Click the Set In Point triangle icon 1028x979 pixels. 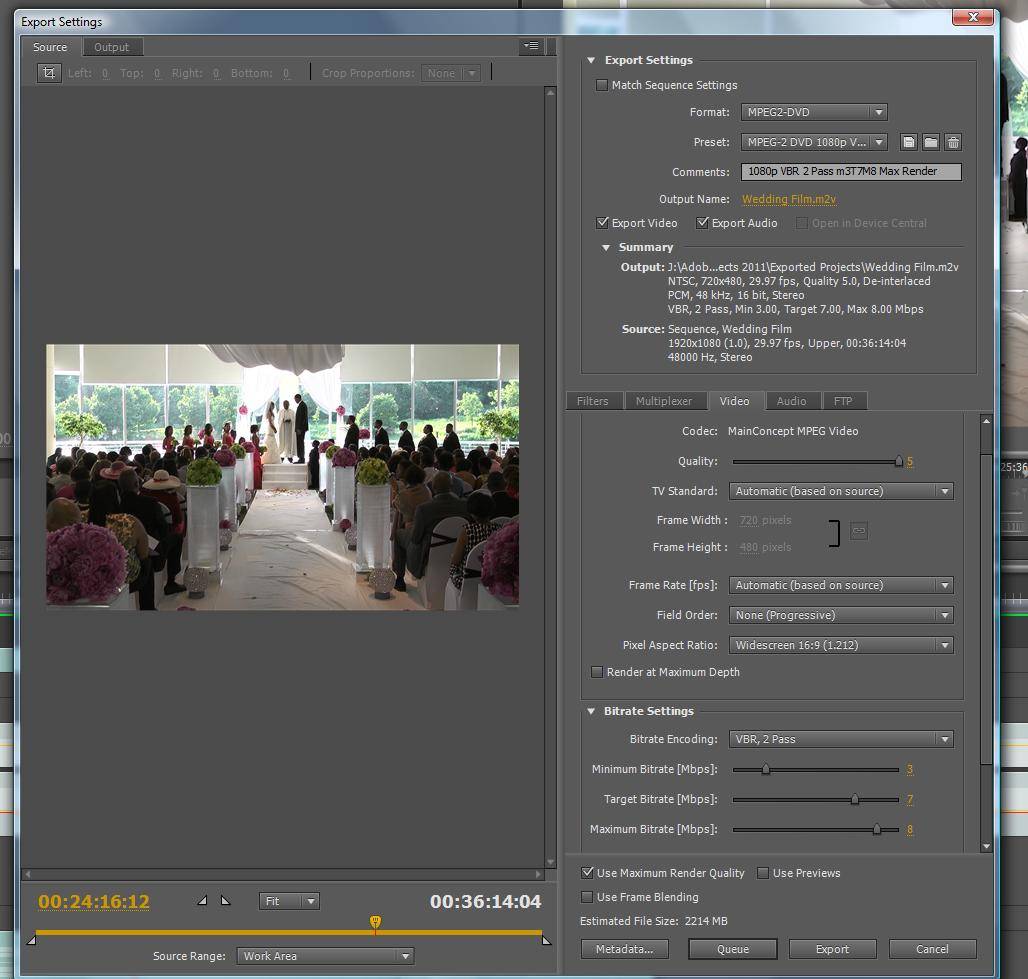point(203,901)
